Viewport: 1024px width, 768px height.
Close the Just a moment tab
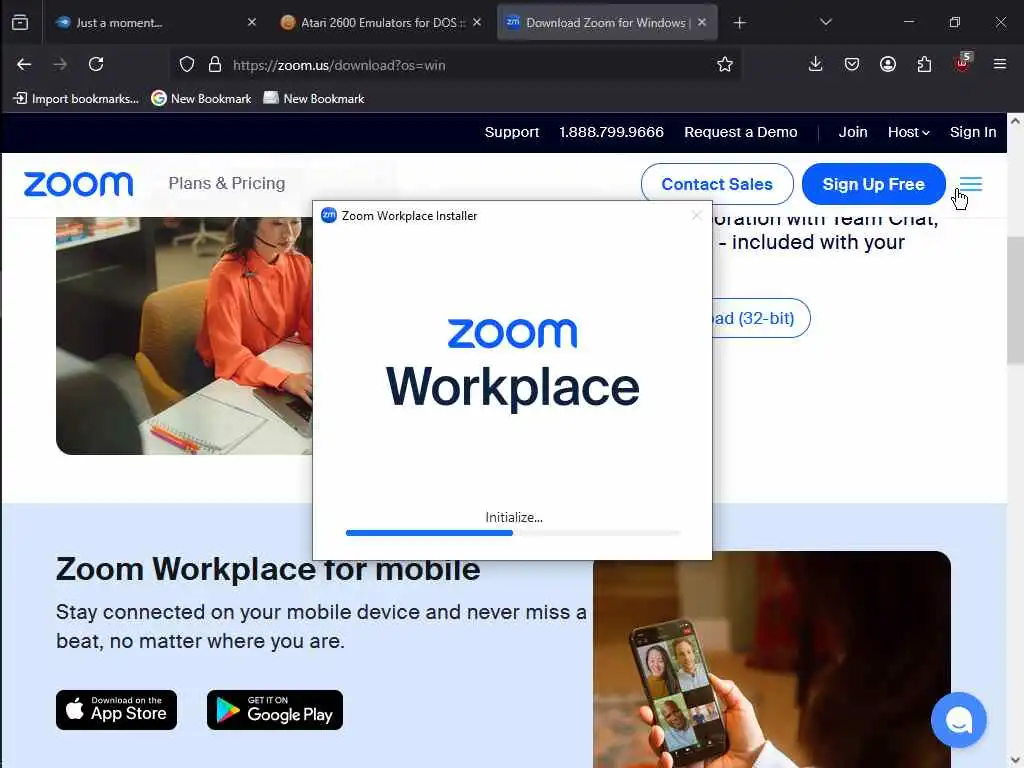pyautogui.click(x=251, y=22)
